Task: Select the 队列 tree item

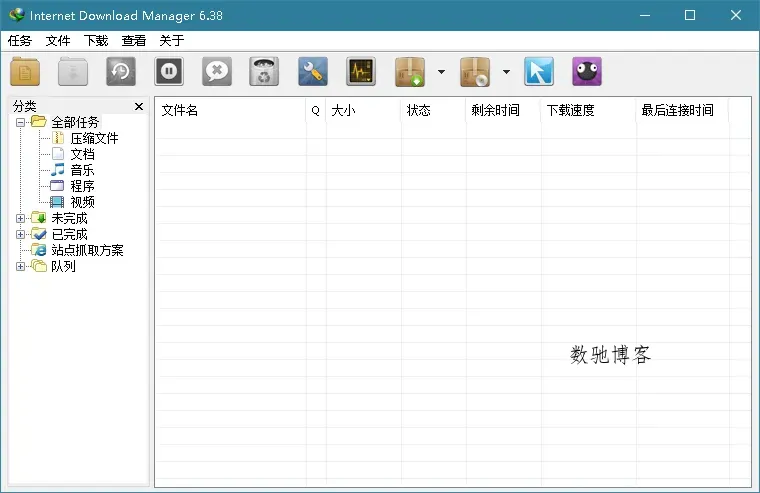Action: [63, 266]
